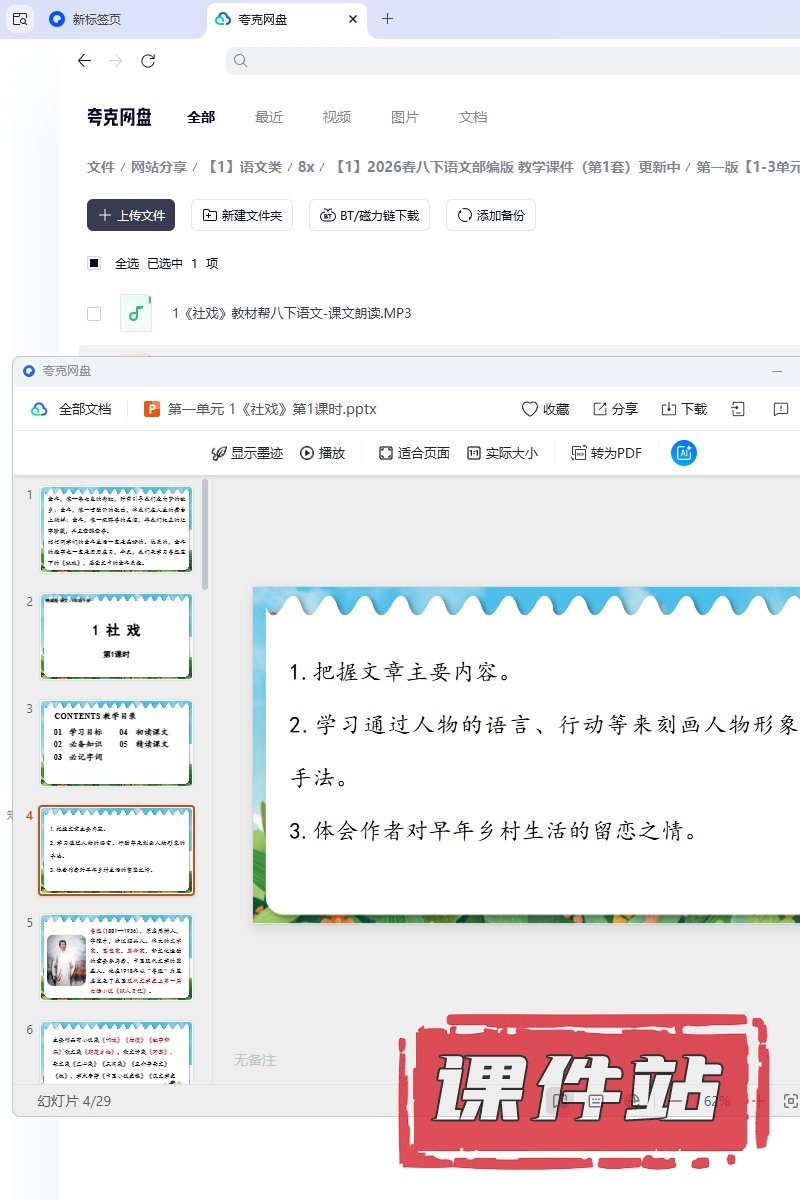800x1200 pixels.
Task: Open a new browser tab with plus
Action: click(x=388, y=19)
